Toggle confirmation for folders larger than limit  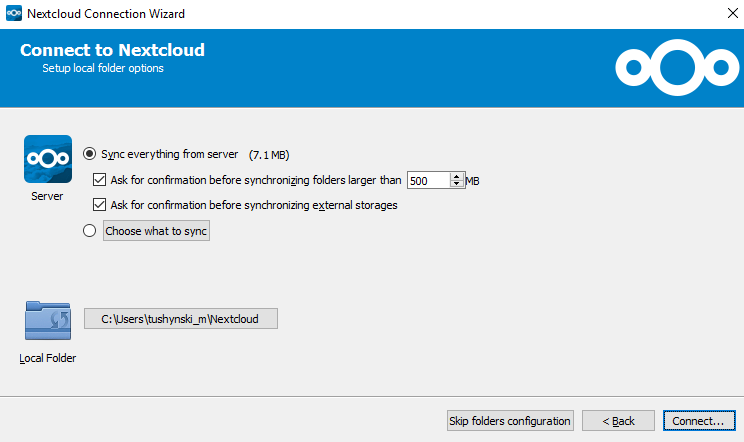coord(99,180)
